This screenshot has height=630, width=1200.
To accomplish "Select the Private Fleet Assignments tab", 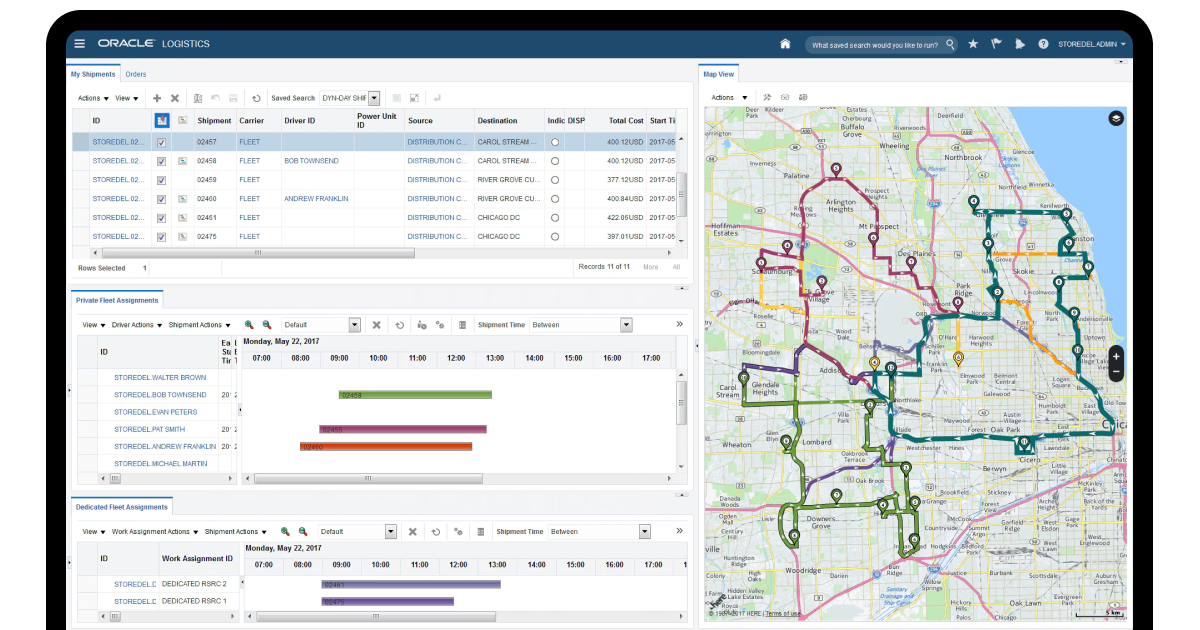I will pos(115,300).
